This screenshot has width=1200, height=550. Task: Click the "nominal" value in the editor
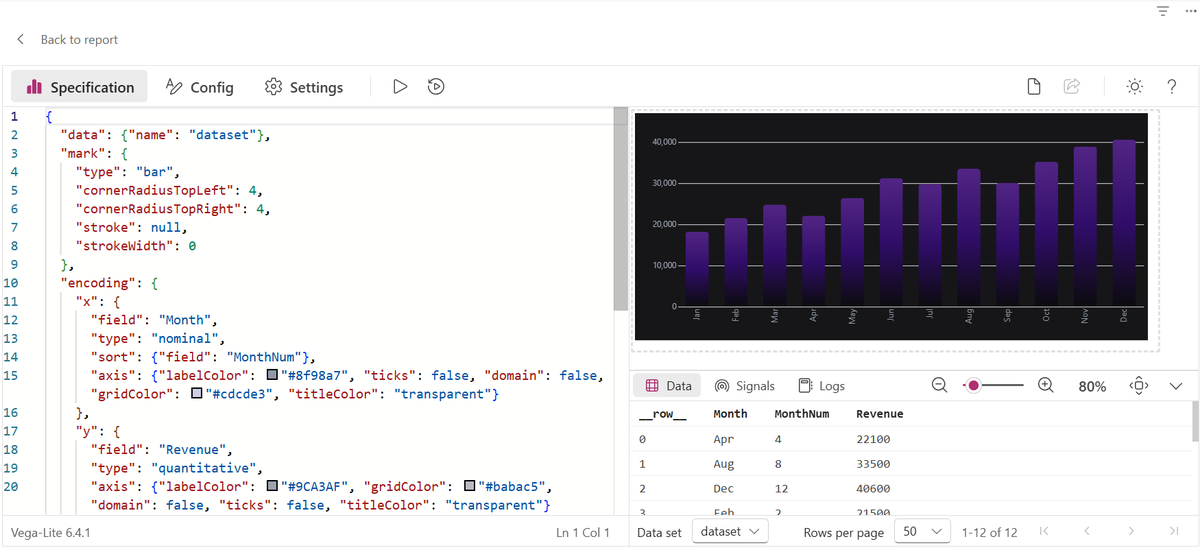(184, 339)
